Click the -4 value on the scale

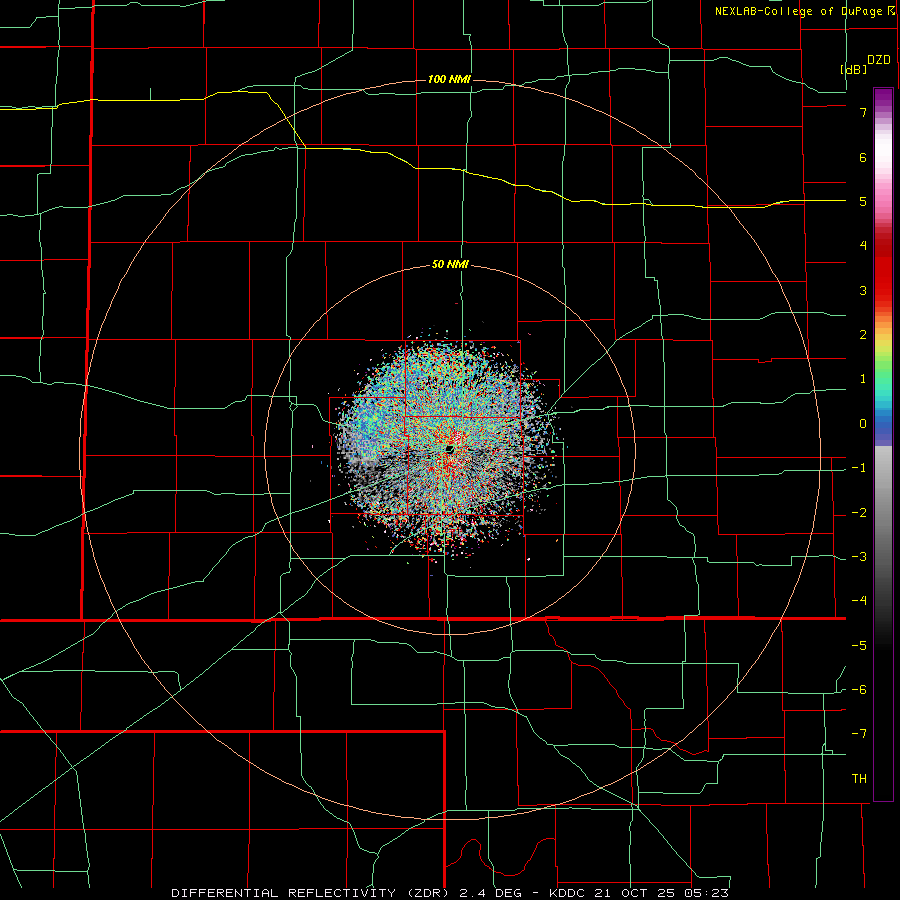click(859, 601)
